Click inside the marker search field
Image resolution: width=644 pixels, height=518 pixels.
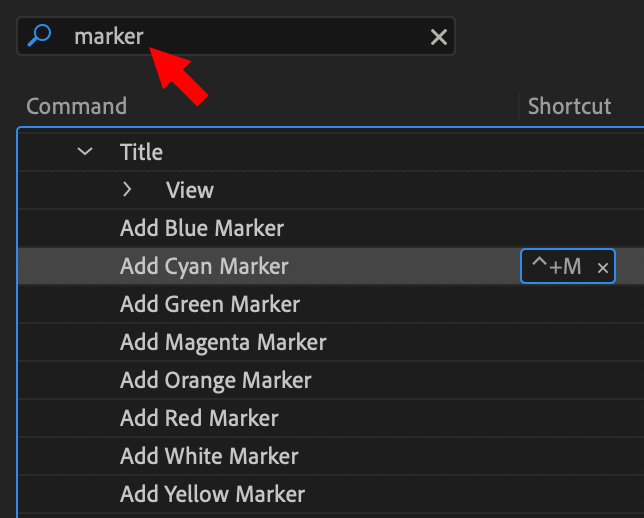pyautogui.click(x=236, y=36)
